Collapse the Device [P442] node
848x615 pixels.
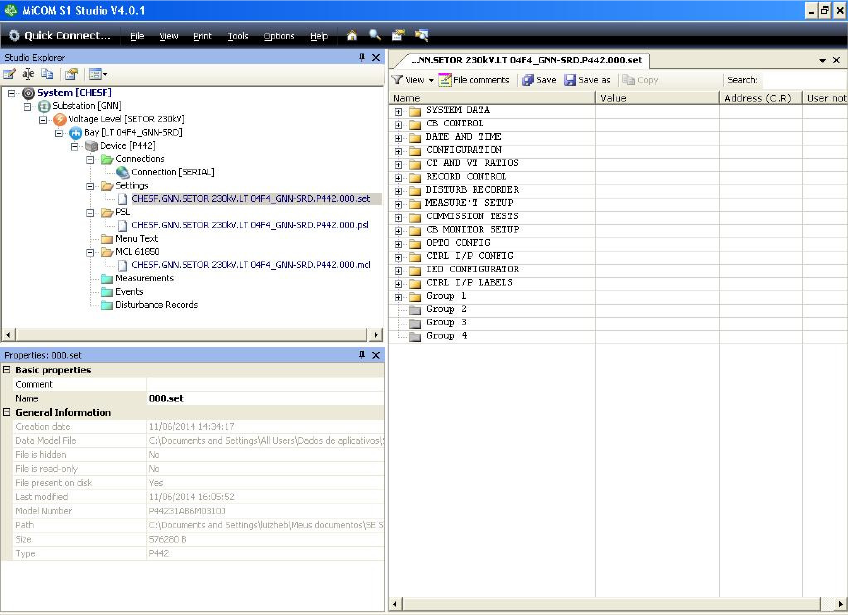pyautogui.click(x=75, y=146)
